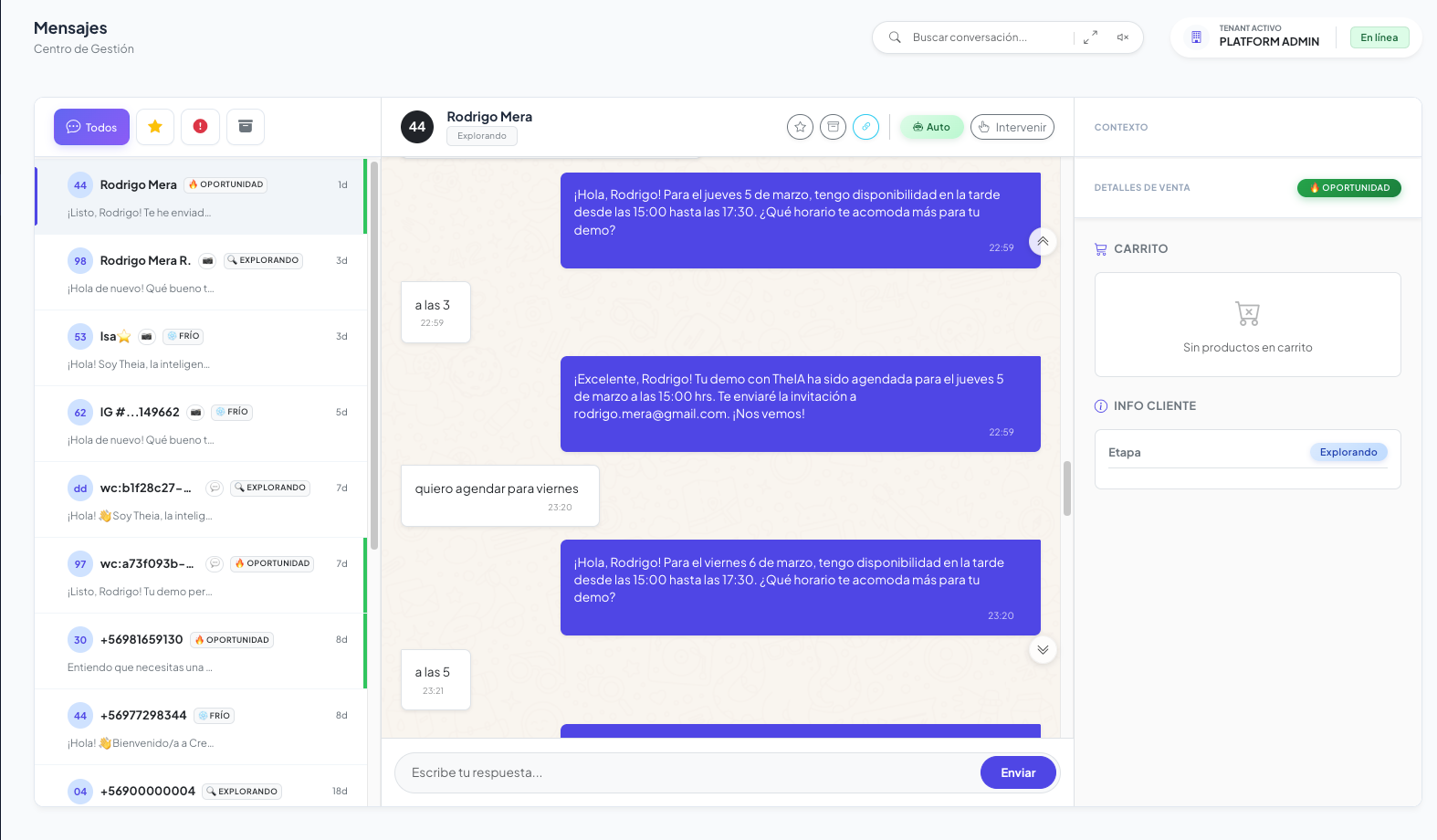
Task: Click EXPLORANDO badge on wc:b1f28c27 row
Action: pyautogui.click(x=270, y=488)
